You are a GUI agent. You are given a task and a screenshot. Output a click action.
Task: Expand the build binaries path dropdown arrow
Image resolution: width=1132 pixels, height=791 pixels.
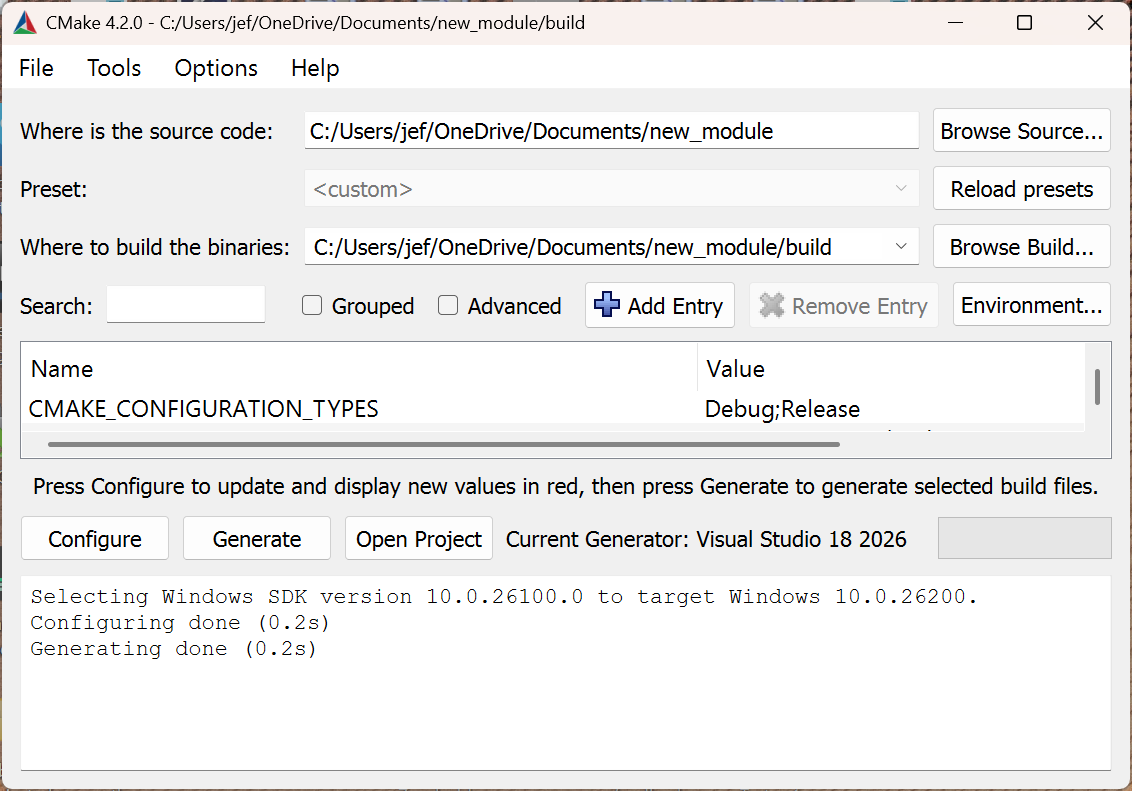(x=901, y=246)
